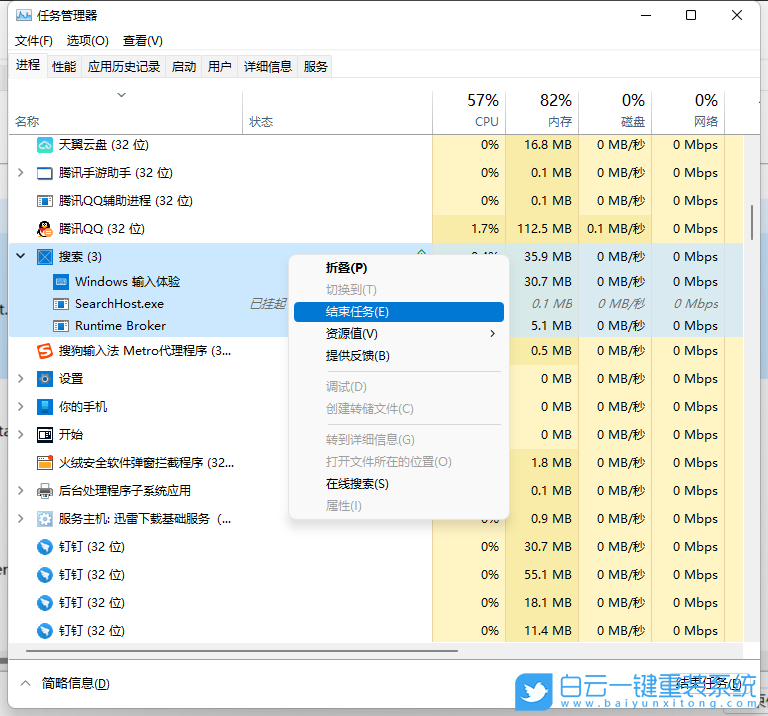Click the 钉钉 icon with 11.4 MB memory
The width and height of the screenshot is (768, 716).
coord(45,630)
